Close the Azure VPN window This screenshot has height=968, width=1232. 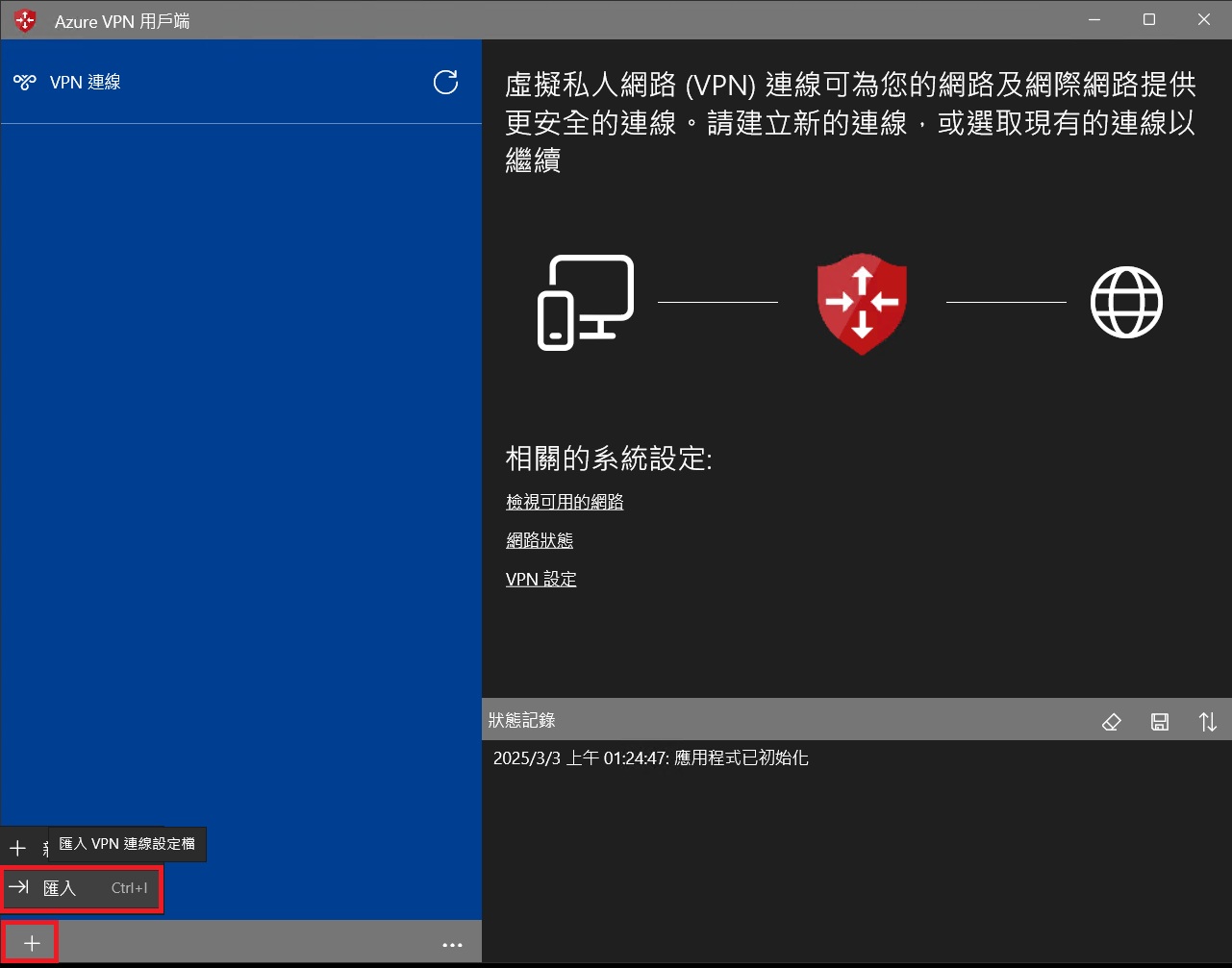[x=1204, y=19]
